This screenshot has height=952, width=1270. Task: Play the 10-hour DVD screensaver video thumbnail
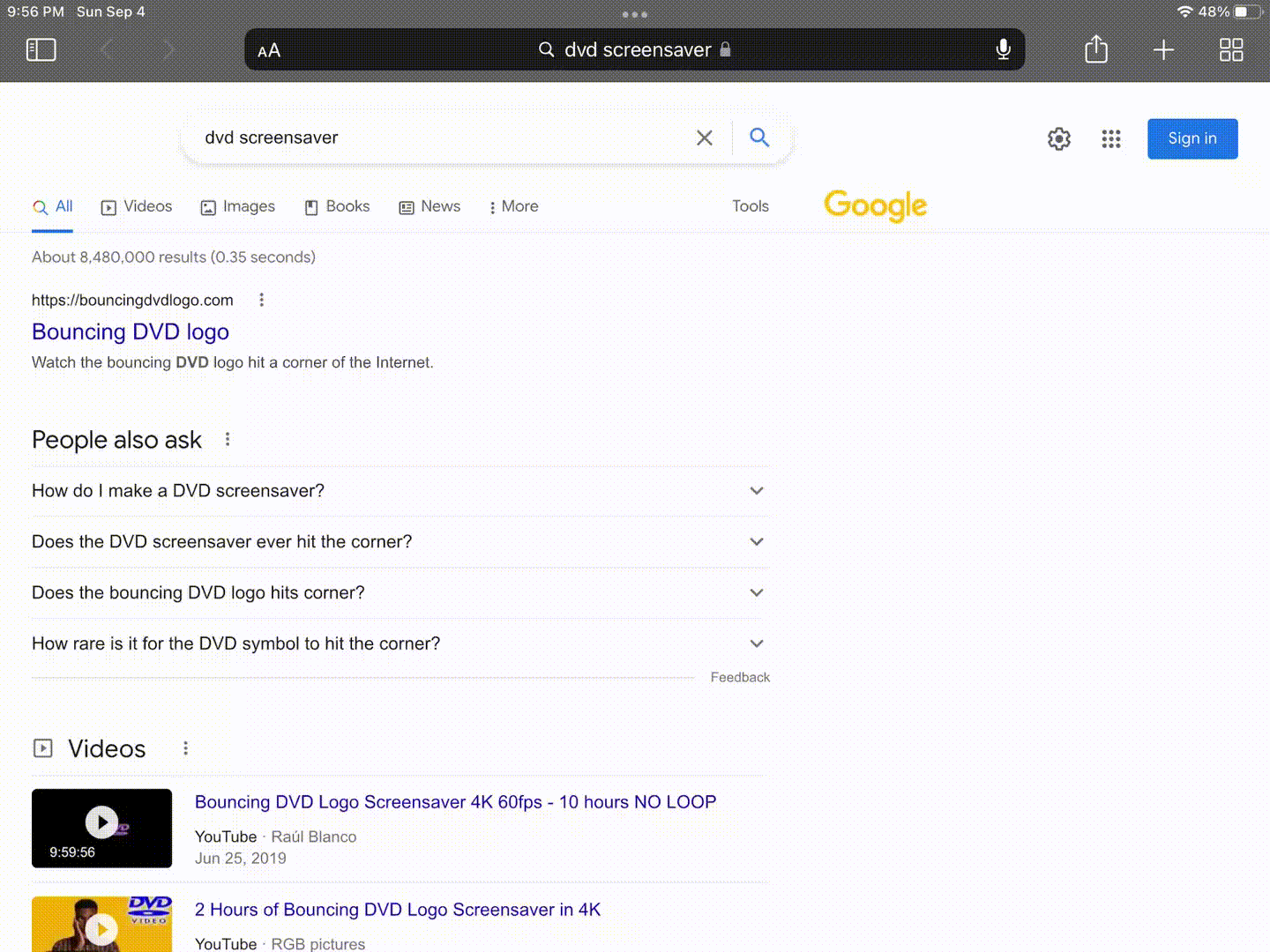101,823
